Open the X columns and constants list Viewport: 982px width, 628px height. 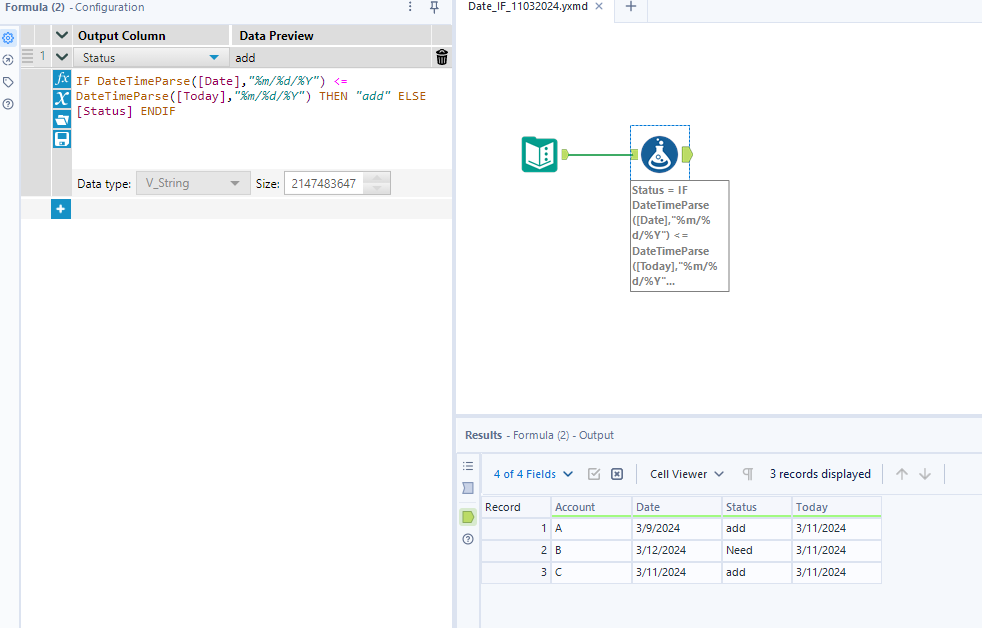point(62,98)
